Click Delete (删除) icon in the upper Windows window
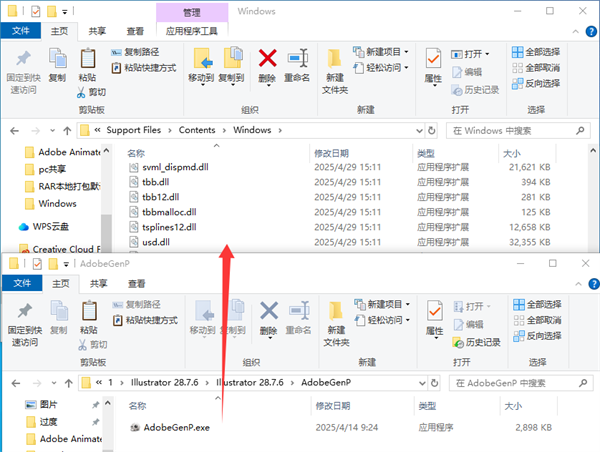The width and height of the screenshot is (600, 452). point(267,63)
